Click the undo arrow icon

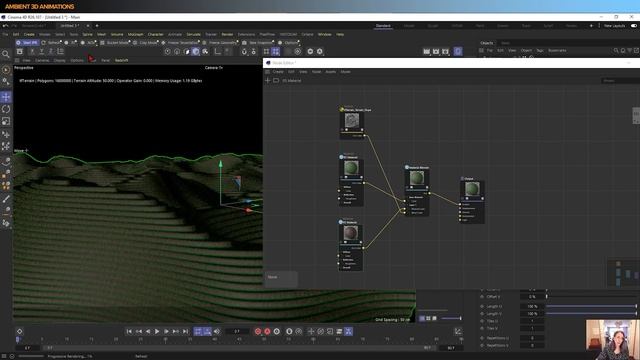click(5, 26)
